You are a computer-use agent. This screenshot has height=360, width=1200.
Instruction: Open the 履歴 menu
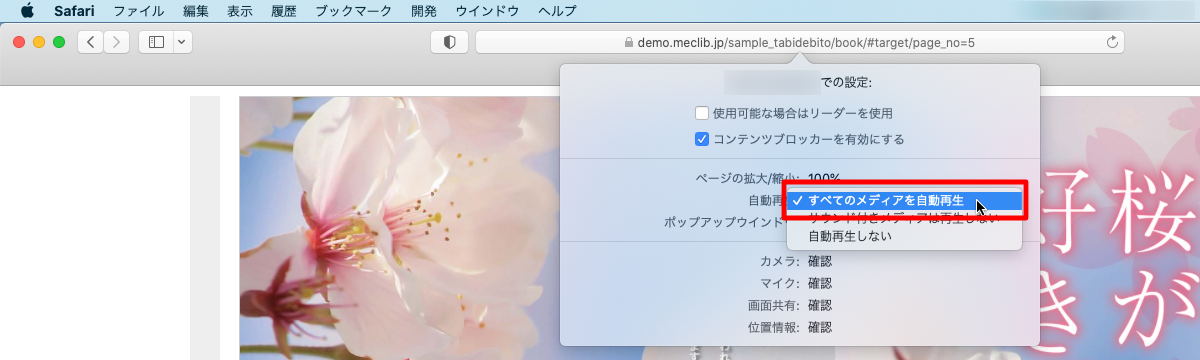click(284, 11)
